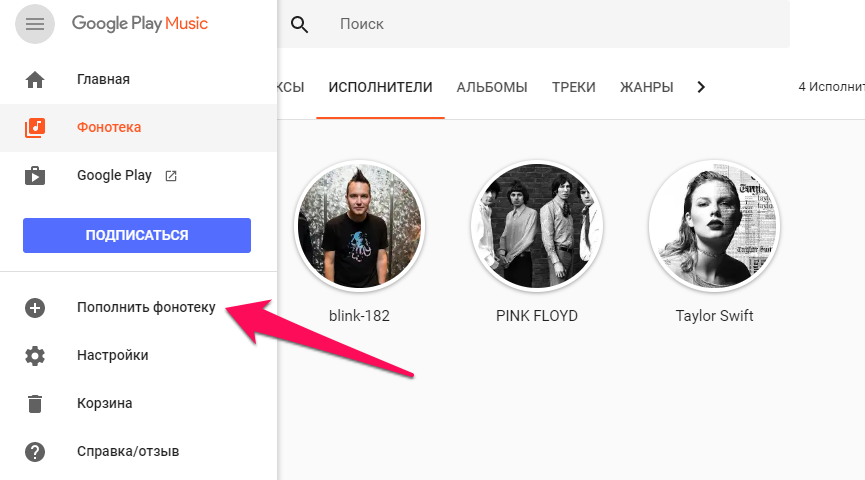Open the Пополнить фонотеку link

pos(146,307)
